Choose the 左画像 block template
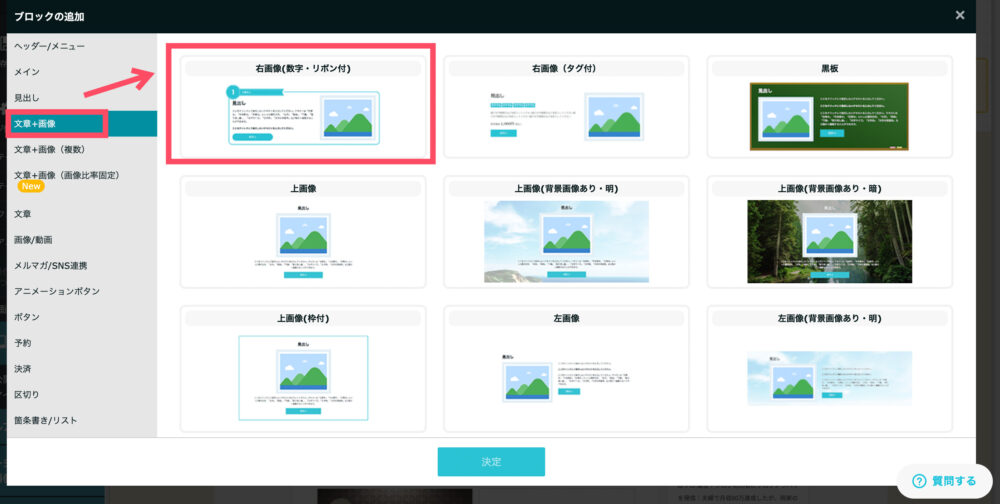Viewport: 1000px width, 504px height. [x=566, y=369]
